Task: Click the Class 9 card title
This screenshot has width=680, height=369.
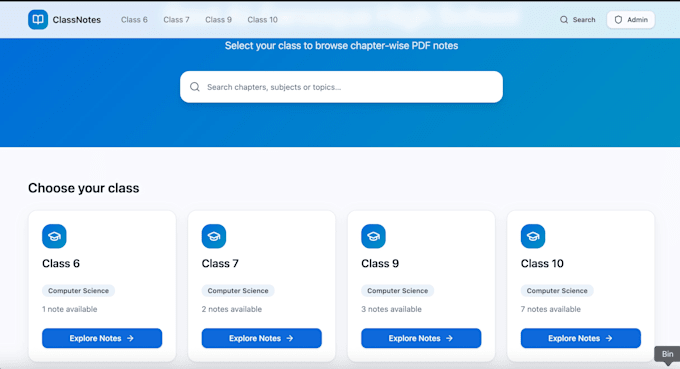Action: tap(380, 264)
